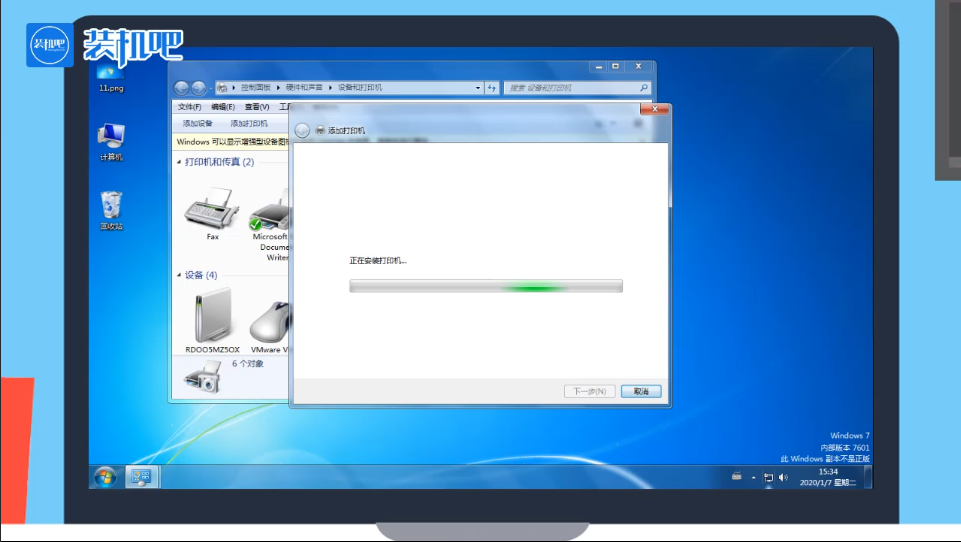
Task: Click the Windows Start orb
Action: click(104, 477)
